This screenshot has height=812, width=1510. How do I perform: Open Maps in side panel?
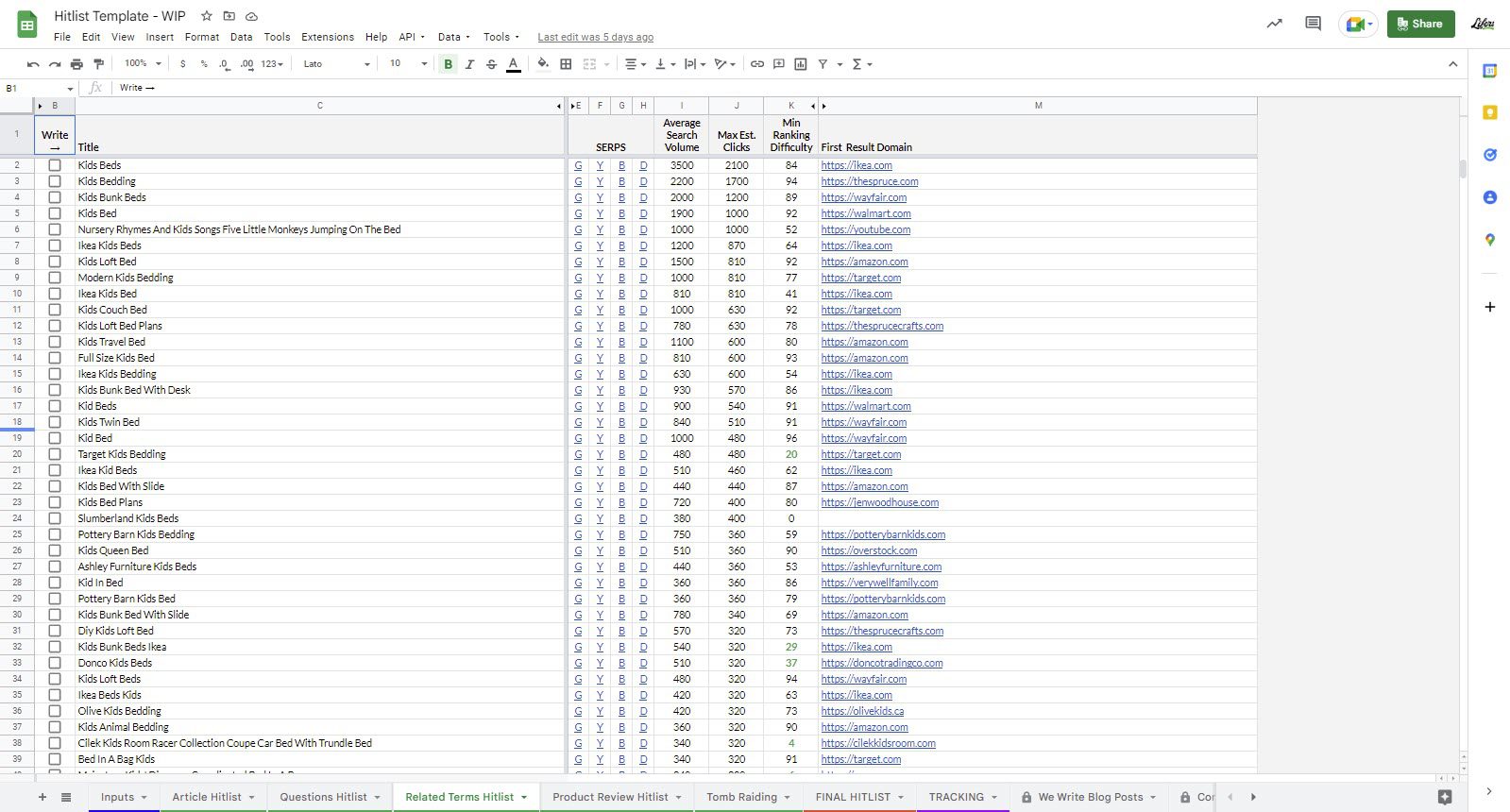(1490, 240)
